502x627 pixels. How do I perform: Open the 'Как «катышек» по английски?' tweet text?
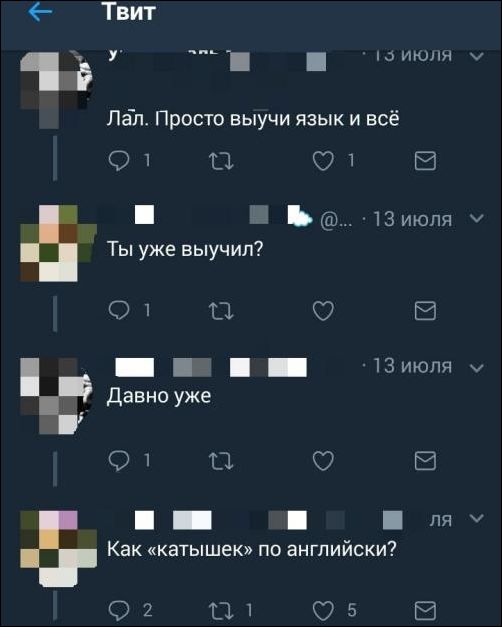[252, 549]
